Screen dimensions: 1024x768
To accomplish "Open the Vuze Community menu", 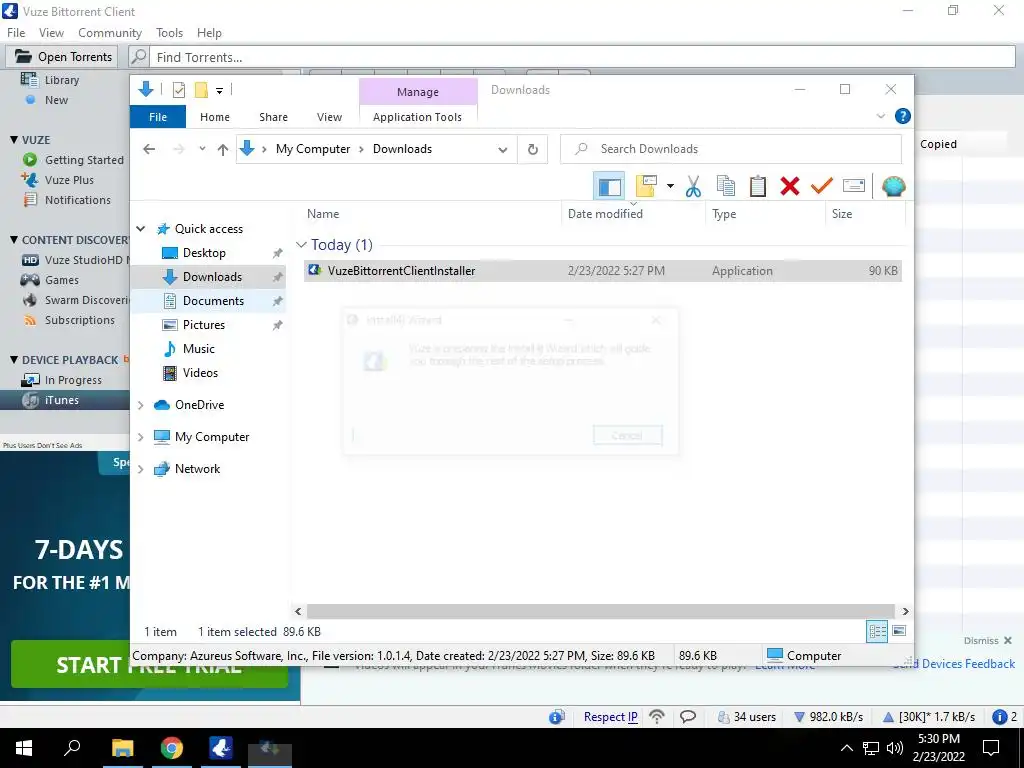I will pos(110,33).
